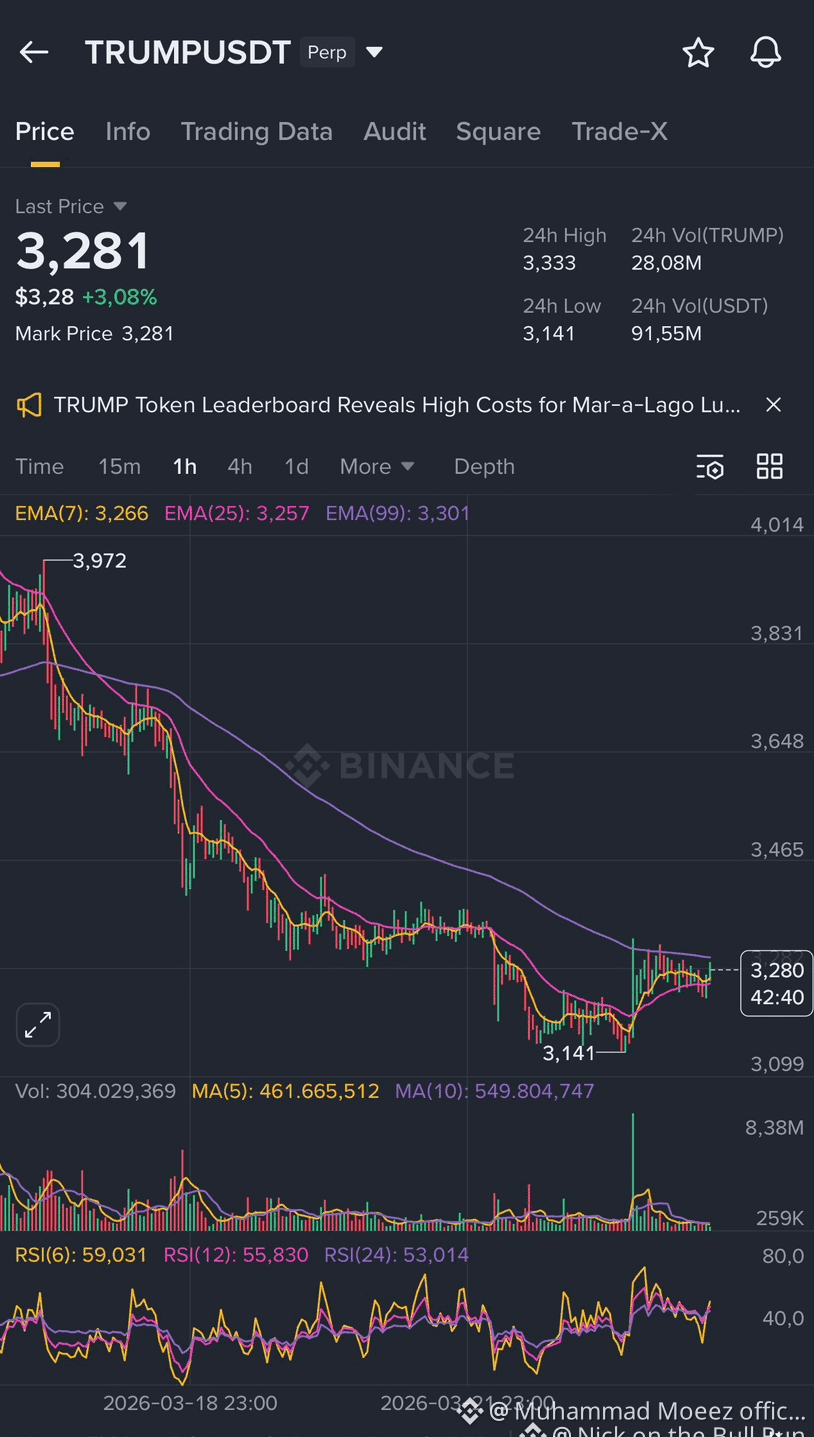
Task: Add TRUMPUSDT to favorites with star icon
Action: (698, 53)
